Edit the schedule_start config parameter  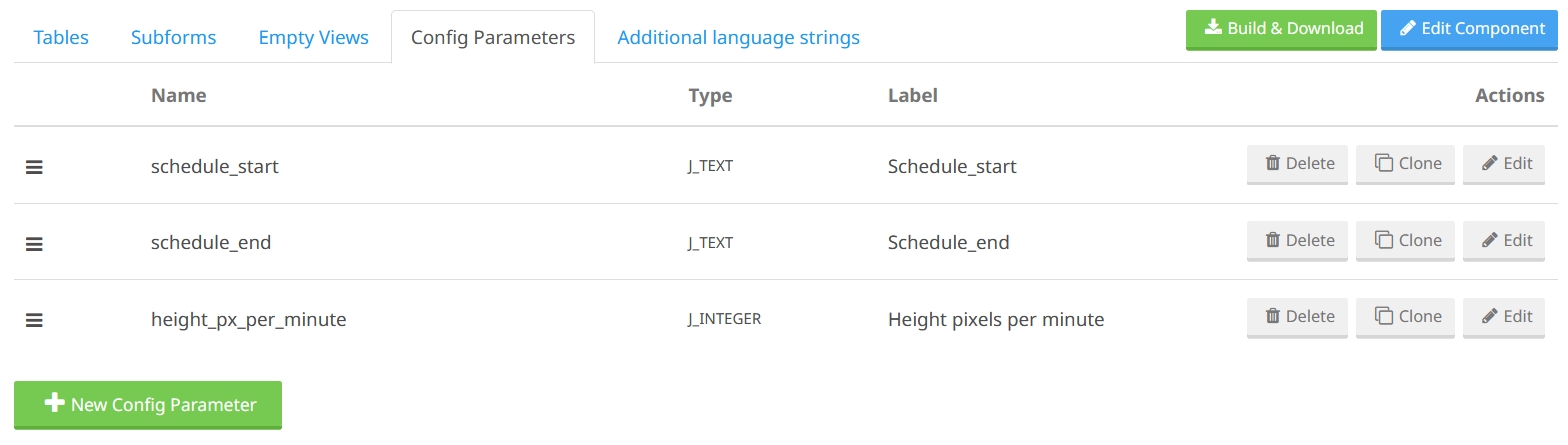(1504, 164)
